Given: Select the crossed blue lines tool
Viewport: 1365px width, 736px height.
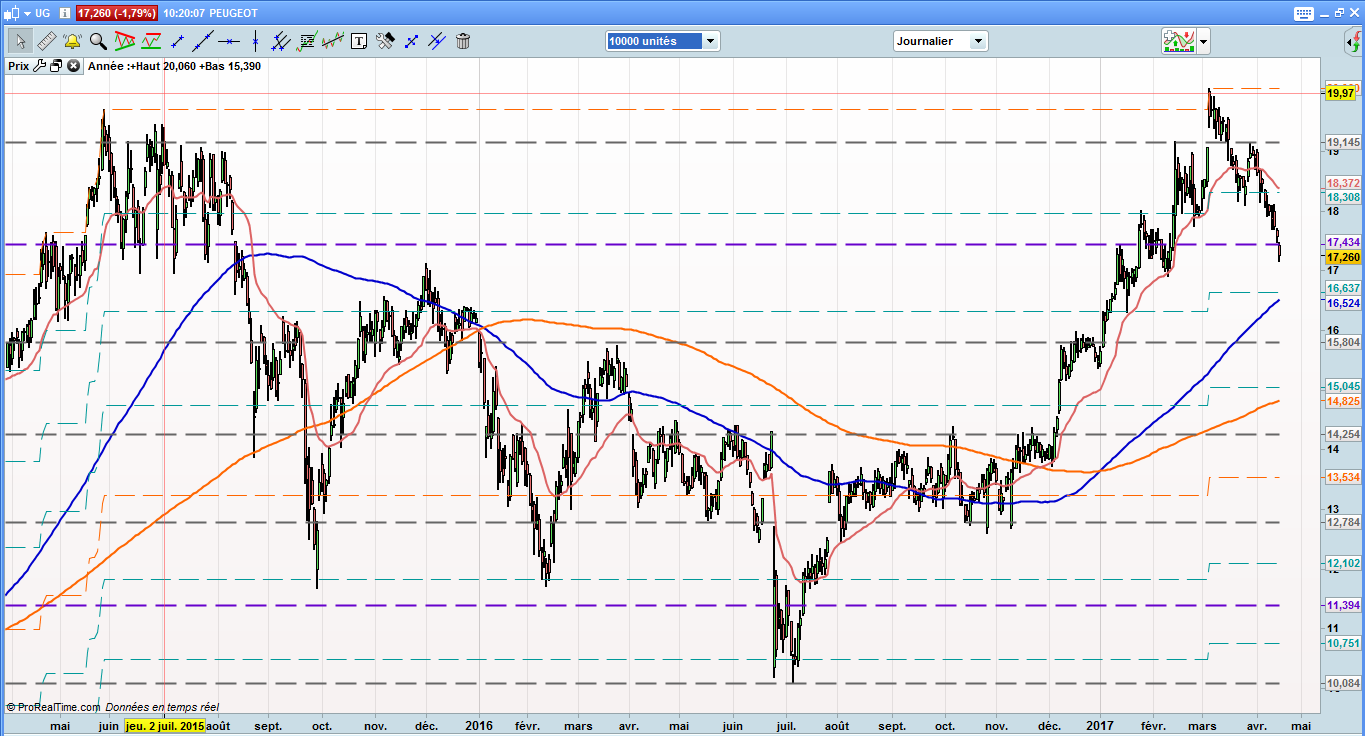Looking at the screenshot, I should coord(437,41).
